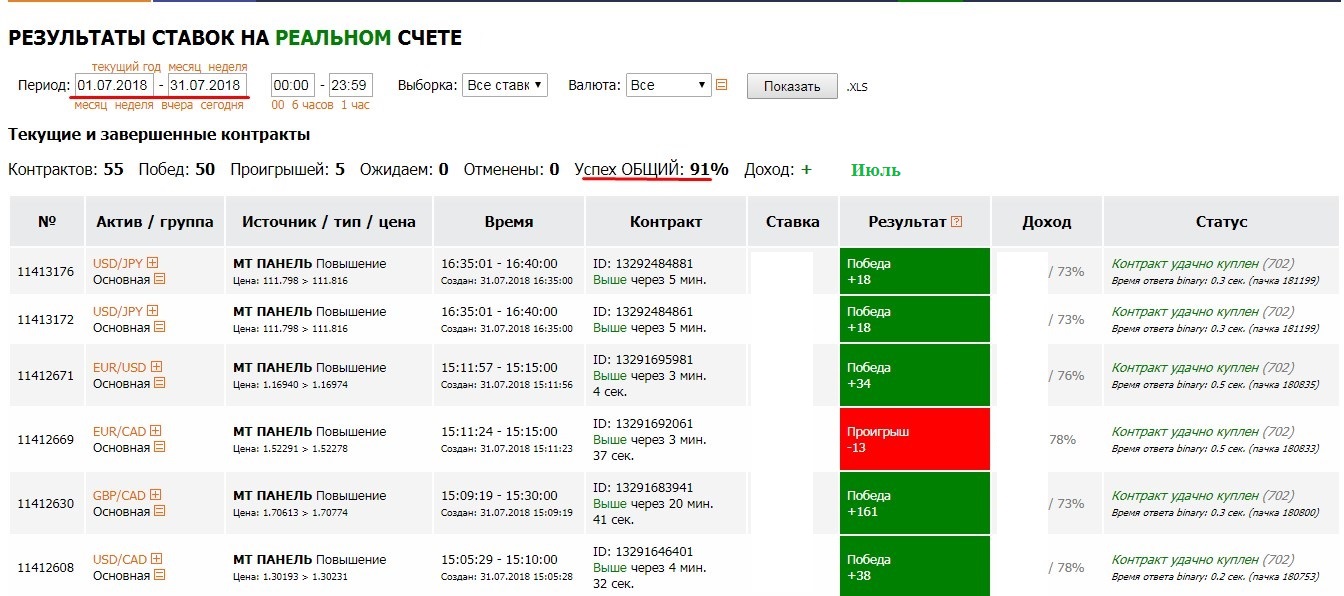Open the USD/CAD asset link
This screenshot has height=596, width=1344.
click(120, 559)
